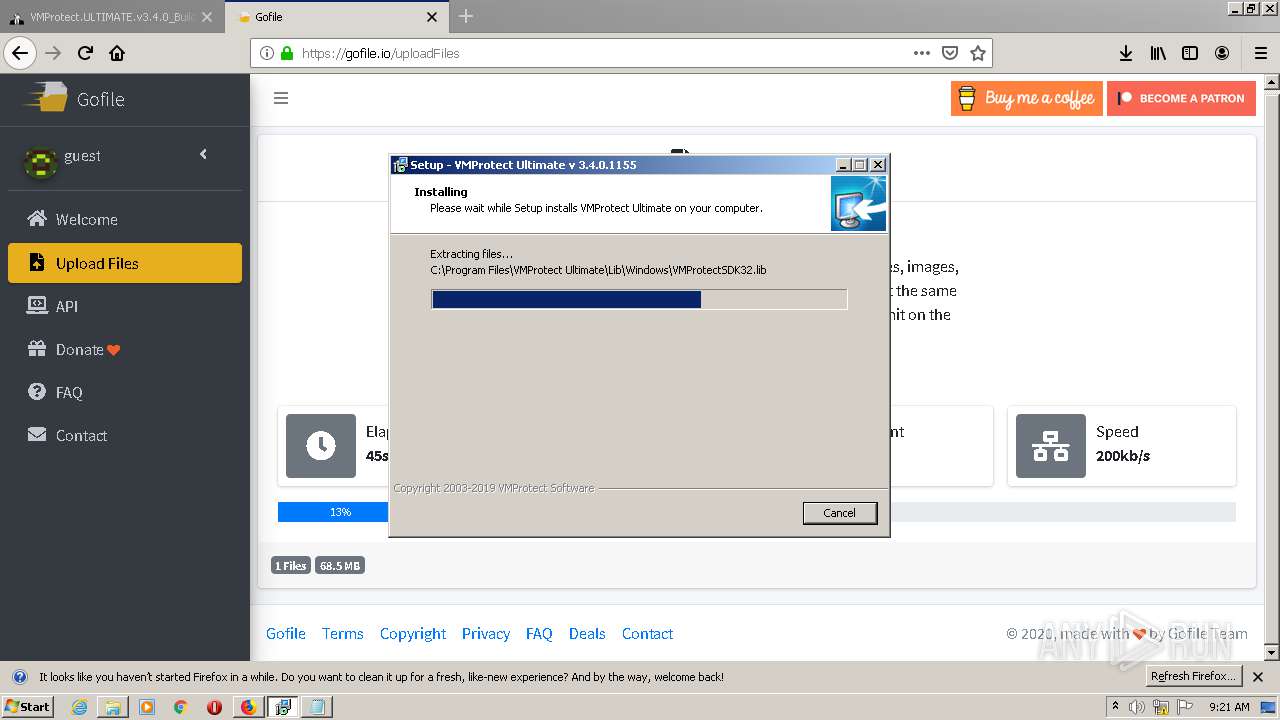The height and width of the screenshot is (720, 1280).
Task: Save page to Pocket
Action: click(x=950, y=53)
